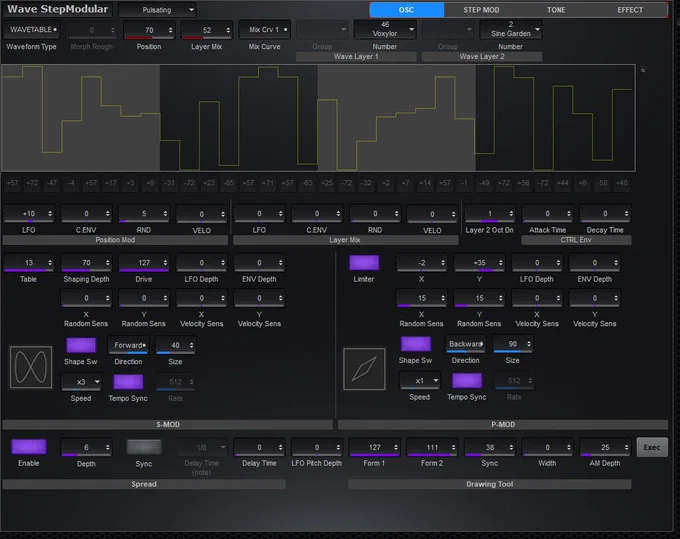Click P-MOD Size stepper showing 90

click(513, 344)
